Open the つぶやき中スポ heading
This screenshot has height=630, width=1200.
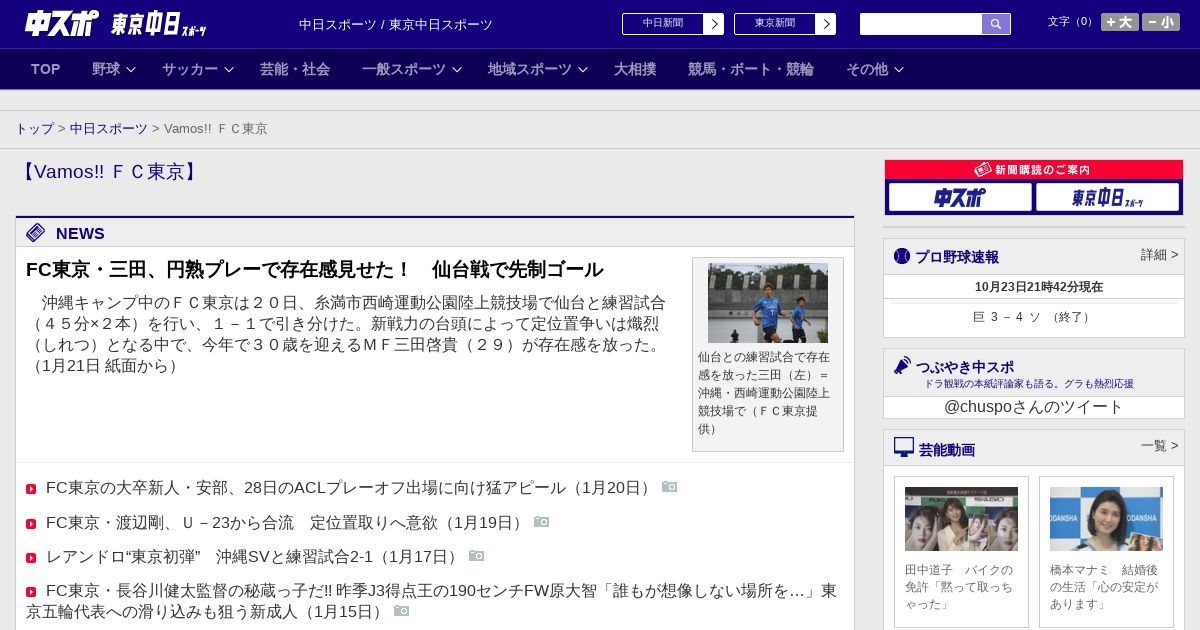click(x=965, y=367)
